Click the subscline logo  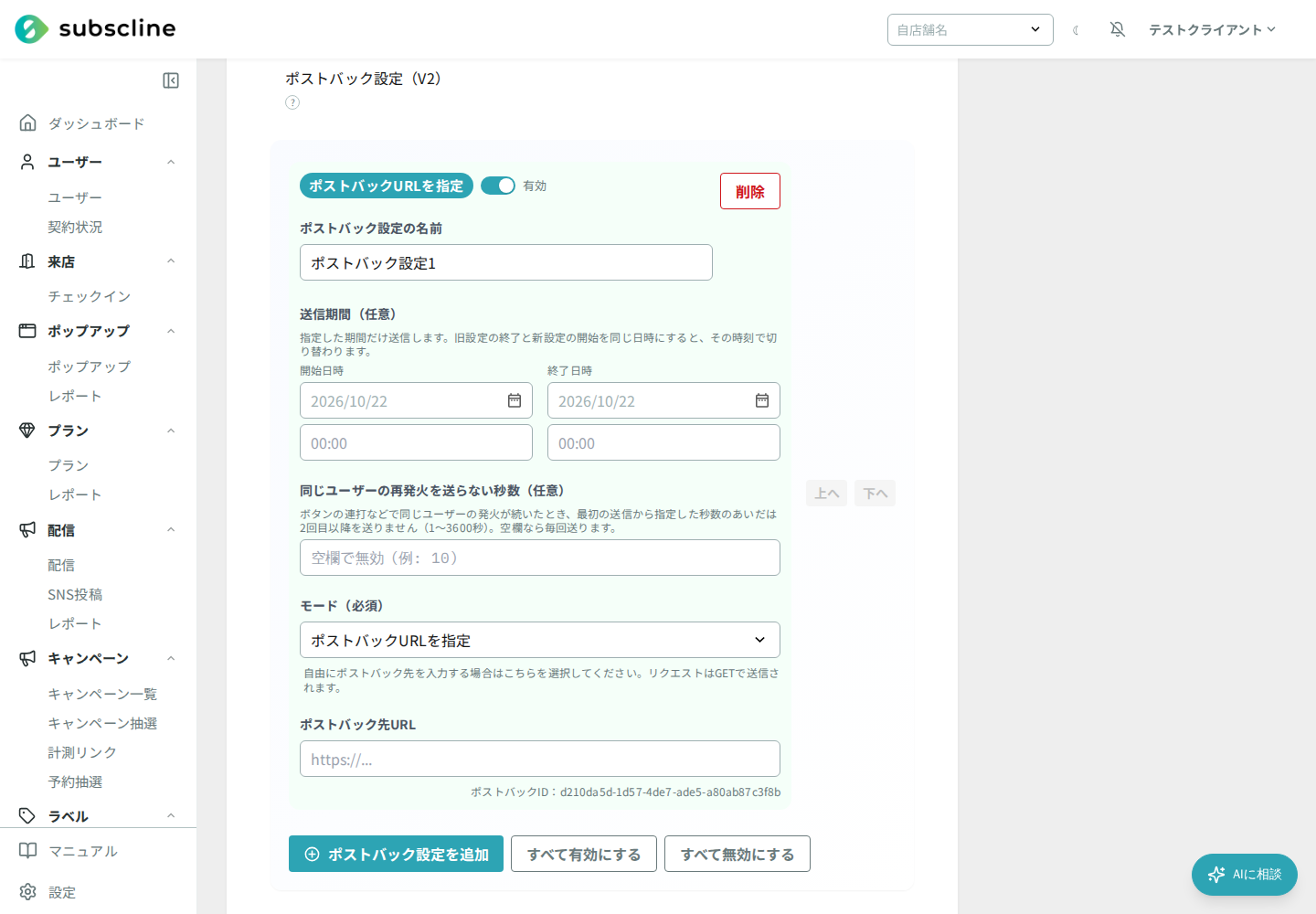click(x=95, y=29)
